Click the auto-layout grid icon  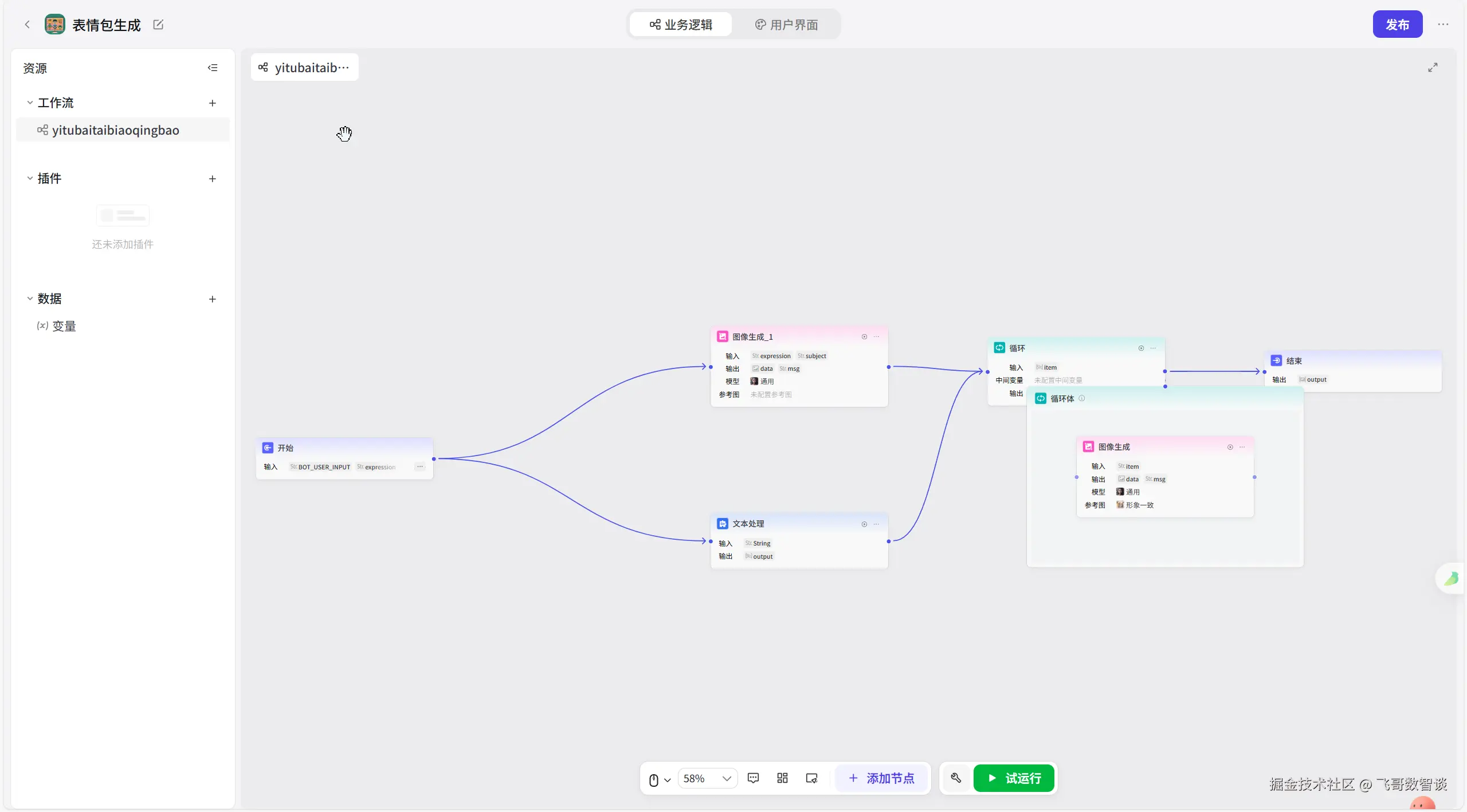[782, 778]
